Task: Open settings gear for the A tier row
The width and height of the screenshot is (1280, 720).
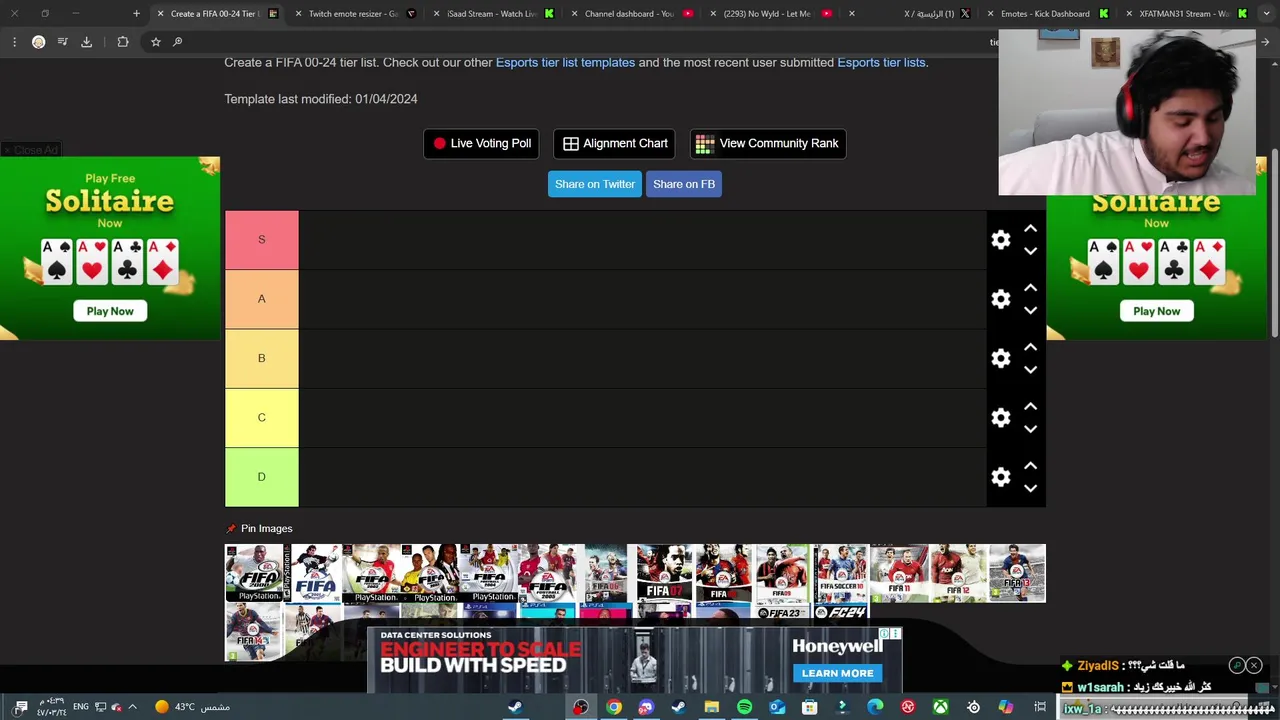Action: [x=1001, y=299]
